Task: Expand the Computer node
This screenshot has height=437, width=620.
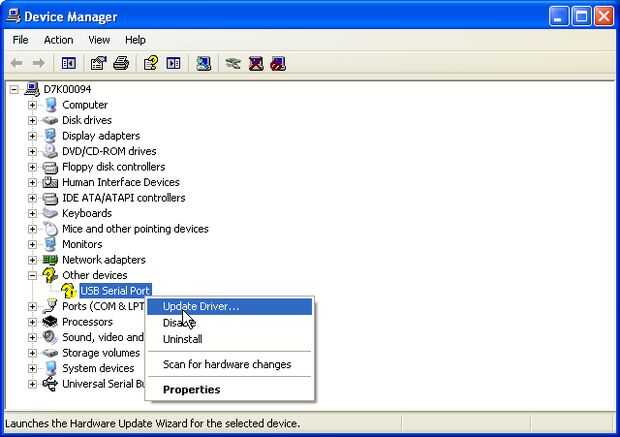Action: coord(32,105)
